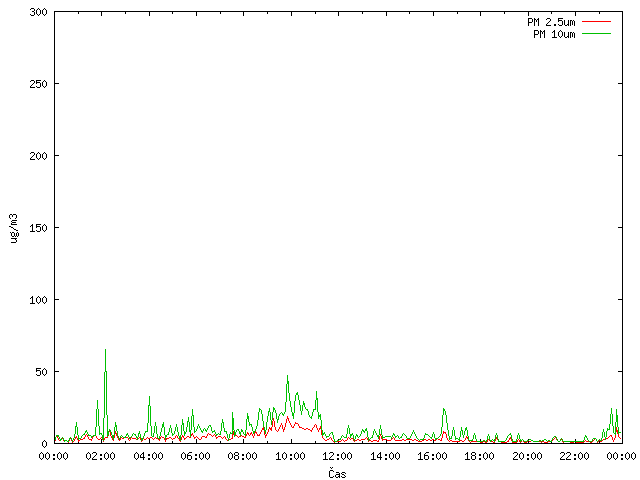
Task: Click the 10:00 time label
Action: (x=290, y=456)
